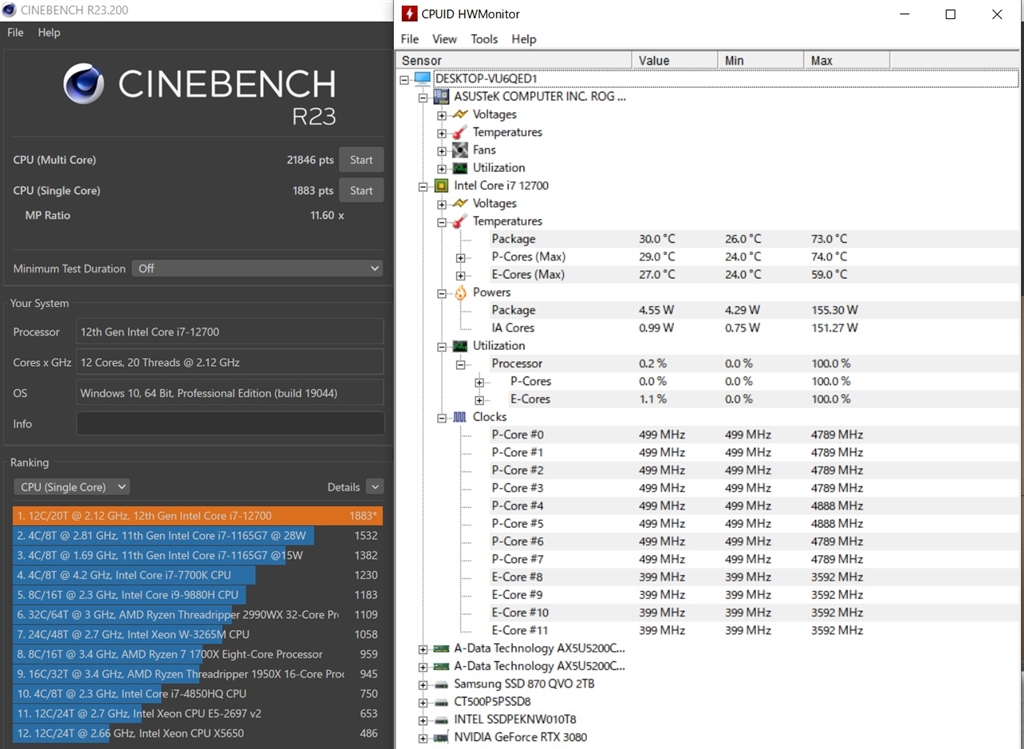Screen dimensions: 1024x749
Task: Select the i7-1165G7 @ 28W ranking entry
Action: tap(197, 535)
